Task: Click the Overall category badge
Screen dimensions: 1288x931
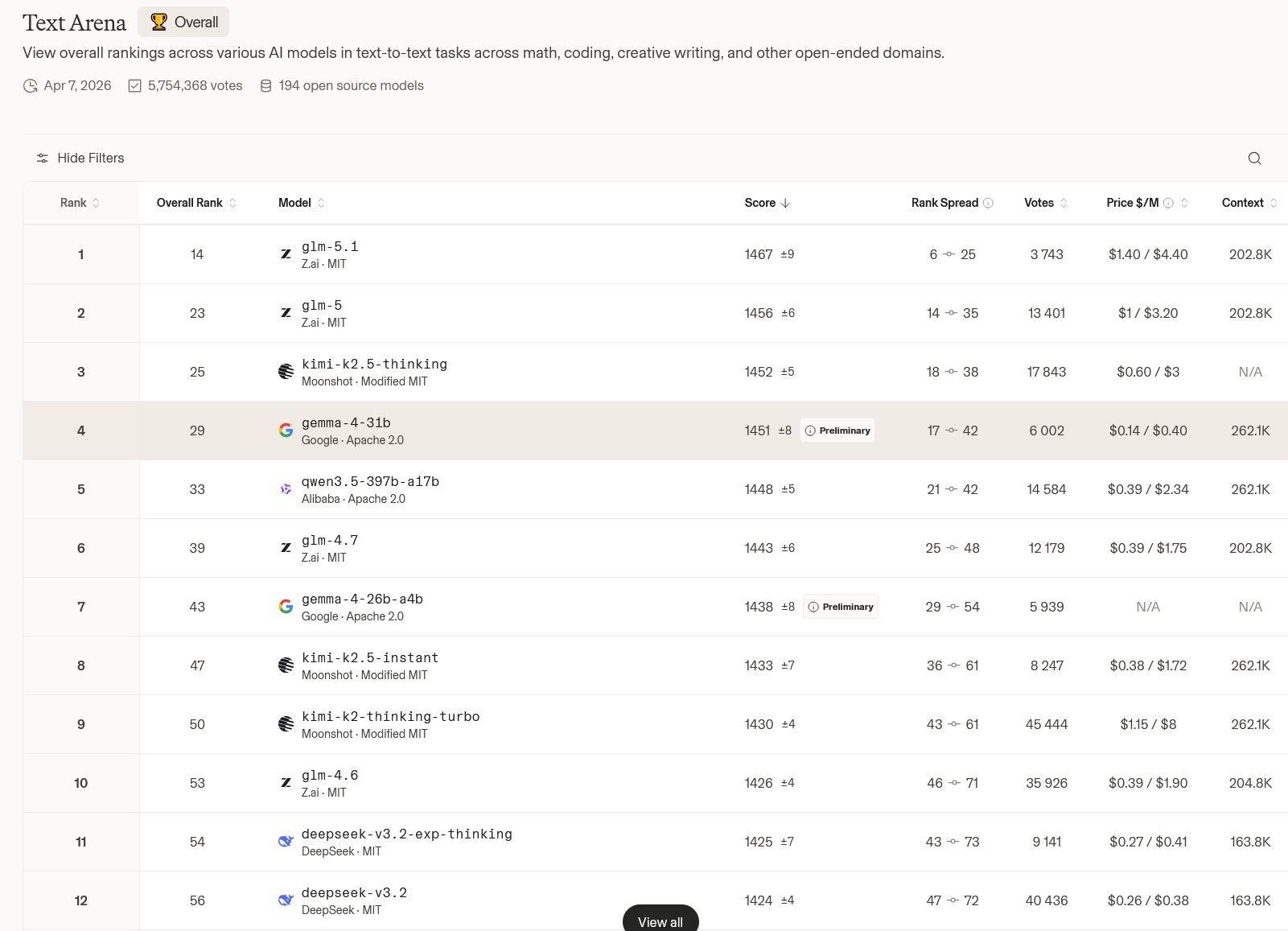Action: (183, 23)
